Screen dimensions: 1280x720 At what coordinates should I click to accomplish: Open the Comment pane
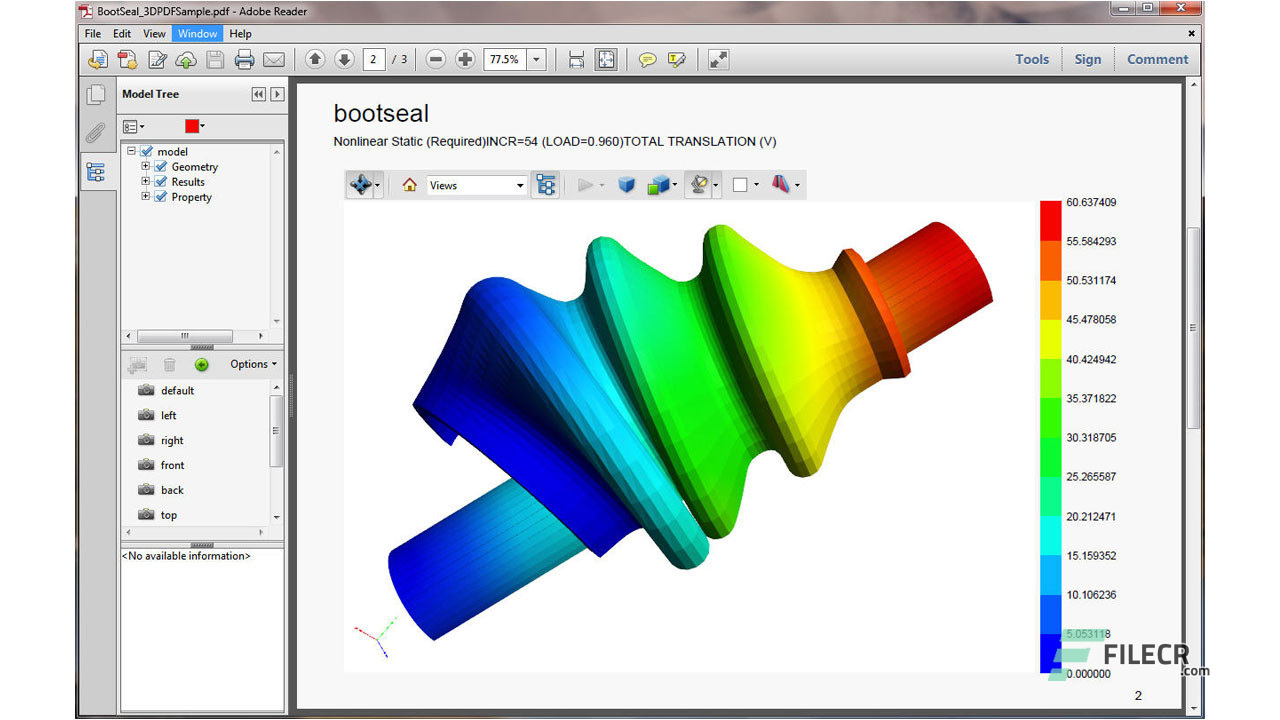1157,59
